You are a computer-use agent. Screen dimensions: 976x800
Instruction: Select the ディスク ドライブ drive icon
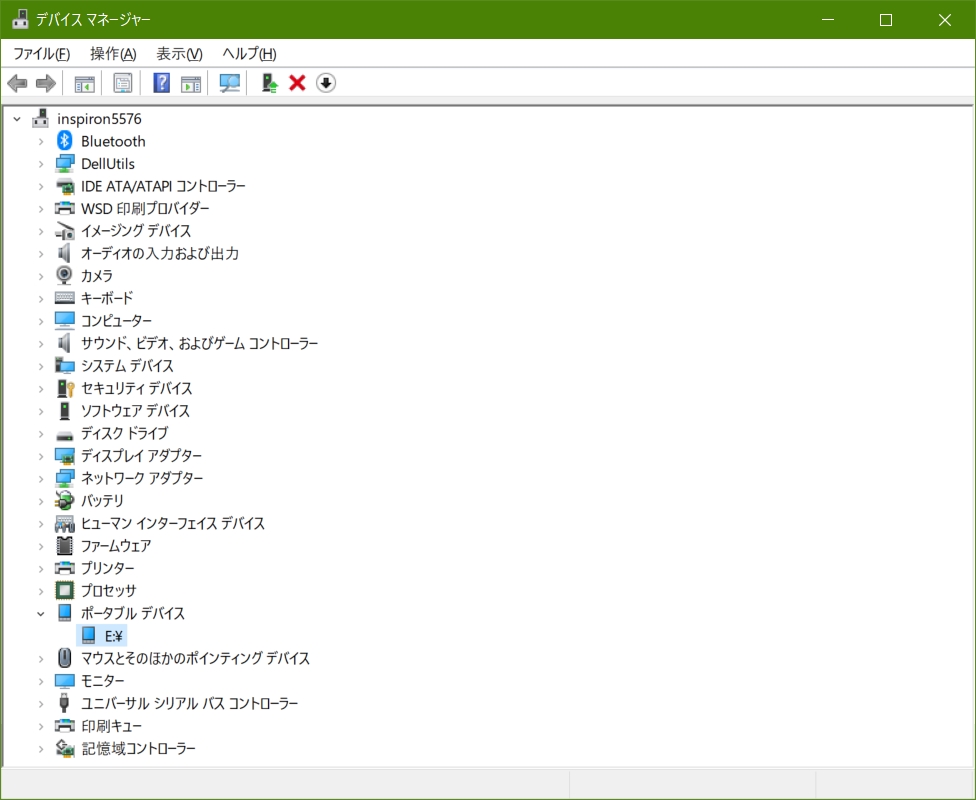click(65, 434)
